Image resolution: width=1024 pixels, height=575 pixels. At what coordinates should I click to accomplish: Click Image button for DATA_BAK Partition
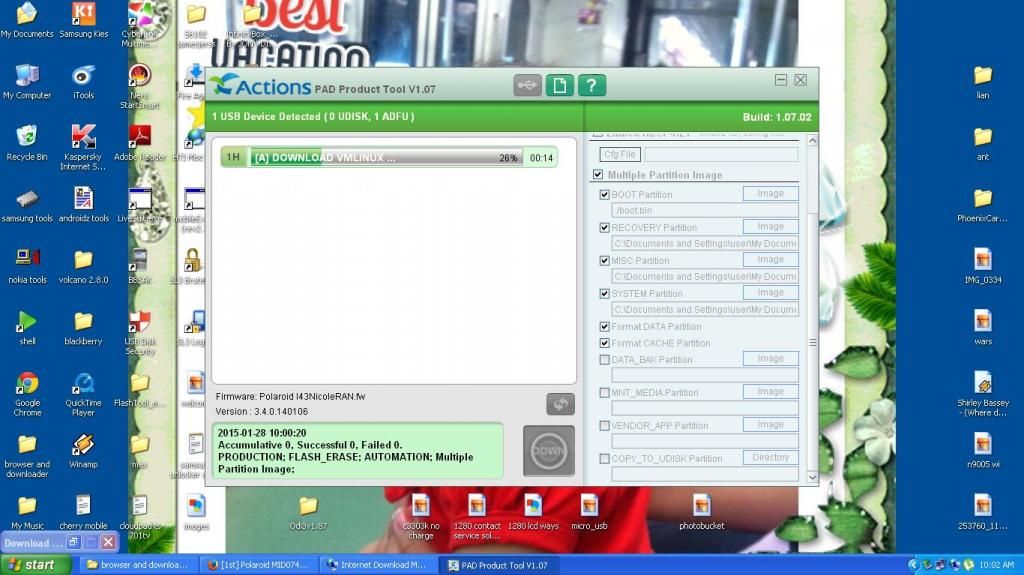point(771,359)
